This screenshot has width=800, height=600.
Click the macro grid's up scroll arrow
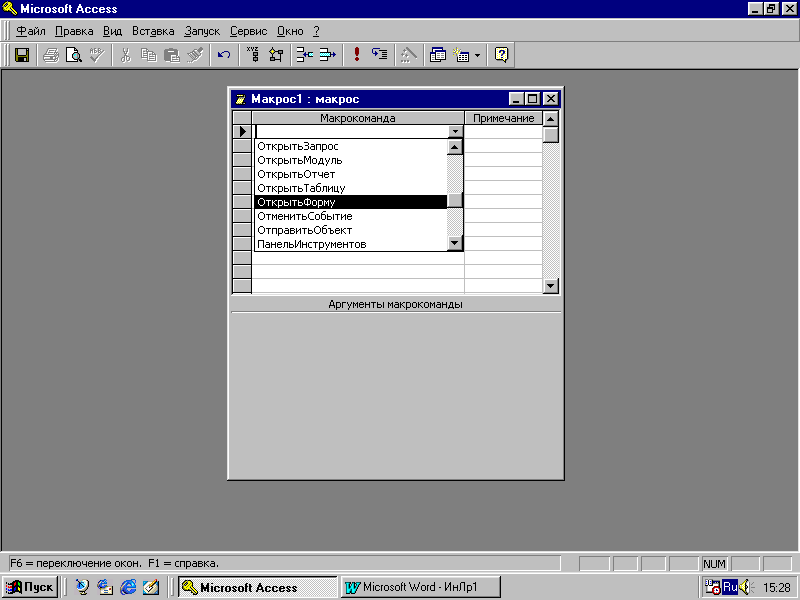click(551, 118)
